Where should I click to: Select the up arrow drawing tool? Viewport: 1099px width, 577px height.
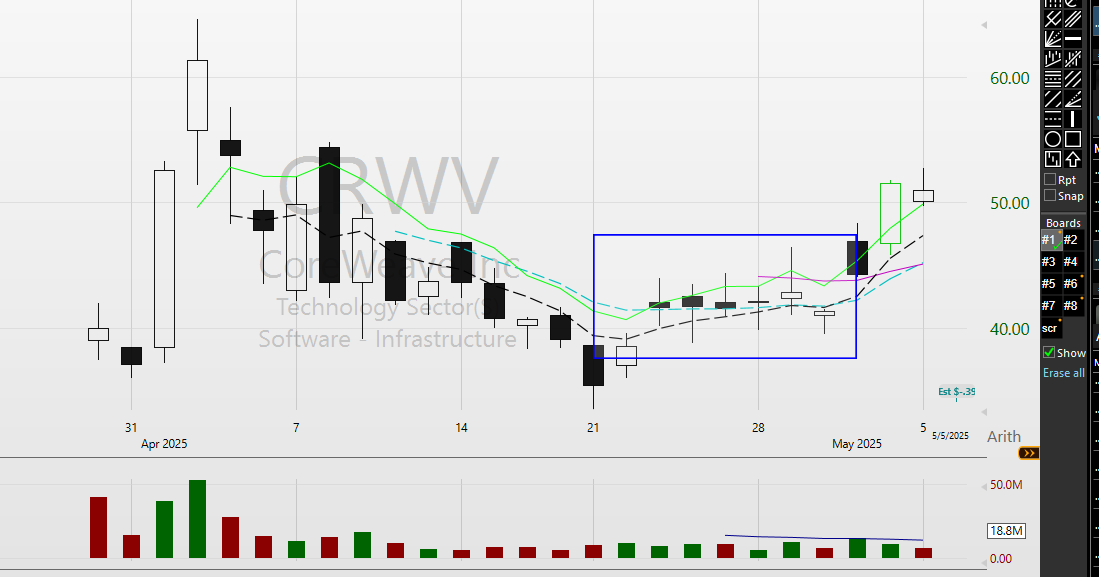1073,159
